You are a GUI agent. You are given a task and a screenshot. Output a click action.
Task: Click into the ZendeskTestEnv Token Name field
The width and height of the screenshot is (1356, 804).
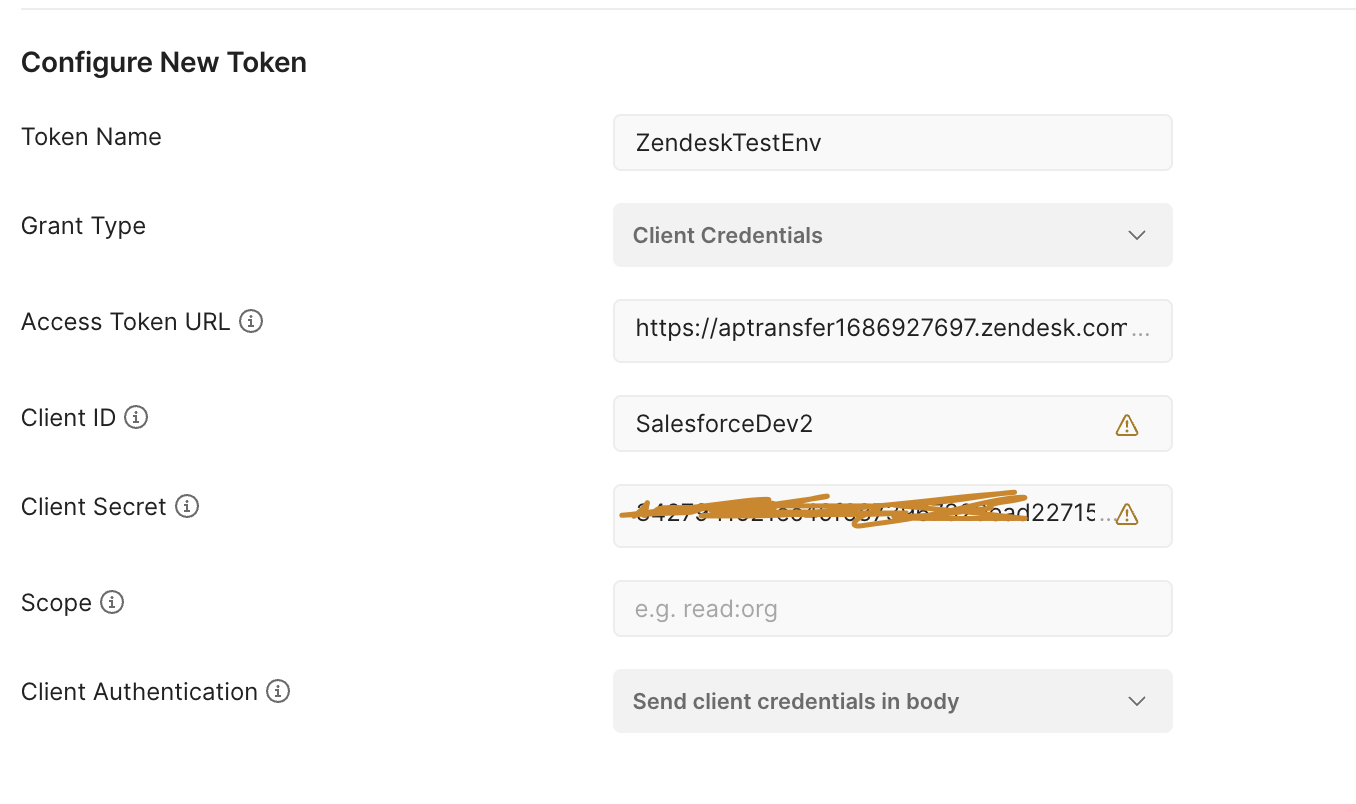click(x=891, y=143)
